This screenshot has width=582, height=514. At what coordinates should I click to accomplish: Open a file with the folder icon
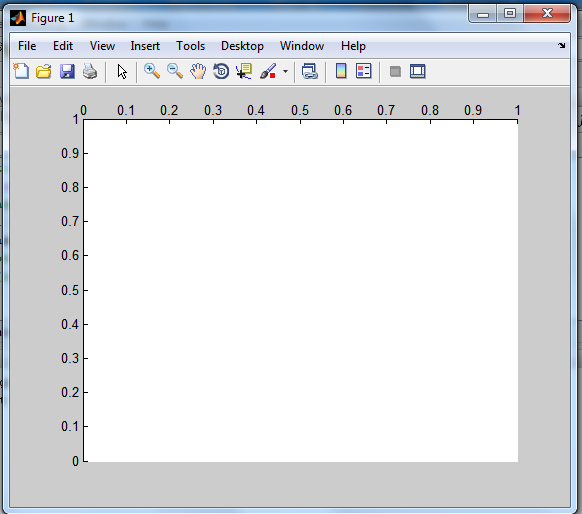tap(44, 71)
